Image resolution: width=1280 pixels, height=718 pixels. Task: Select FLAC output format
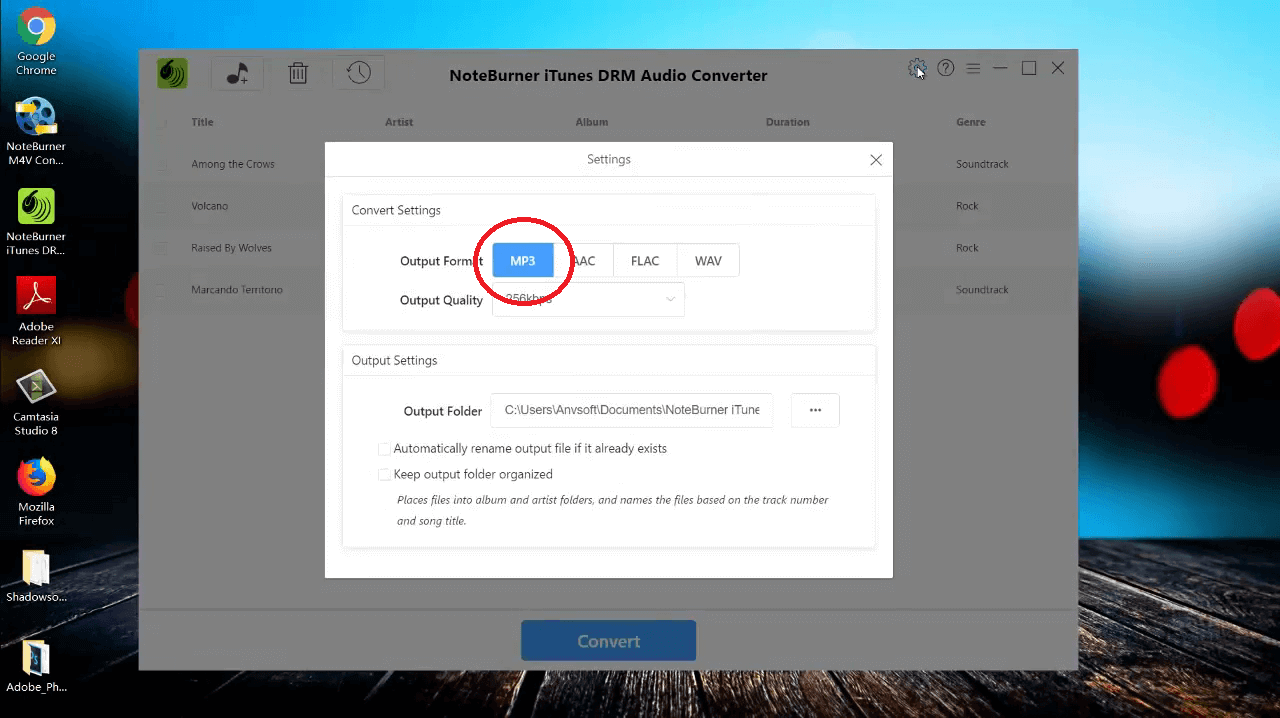tap(645, 261)
